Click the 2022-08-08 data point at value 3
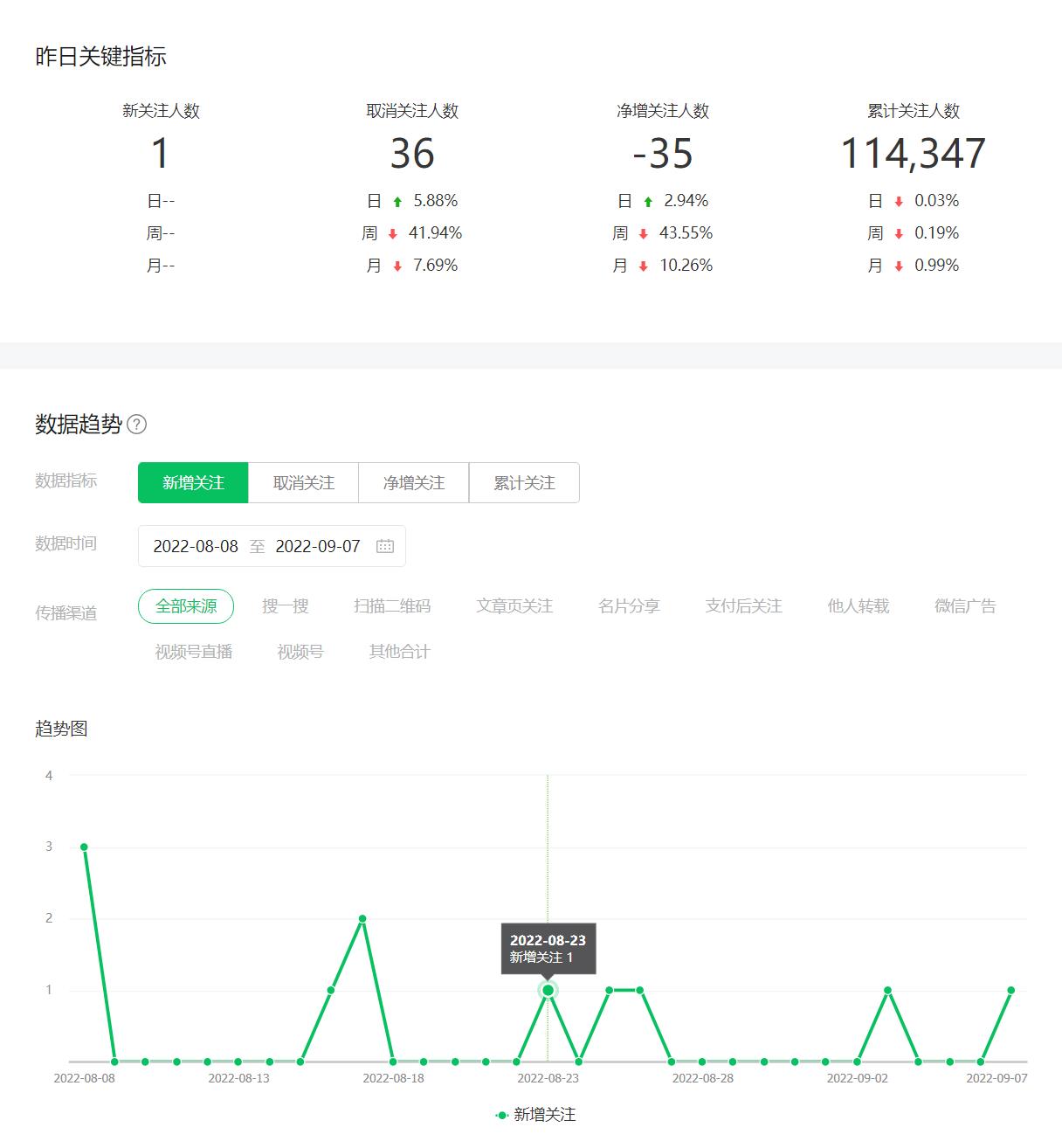This screenshot has height=1148, width=1062. tap(84, 847)
